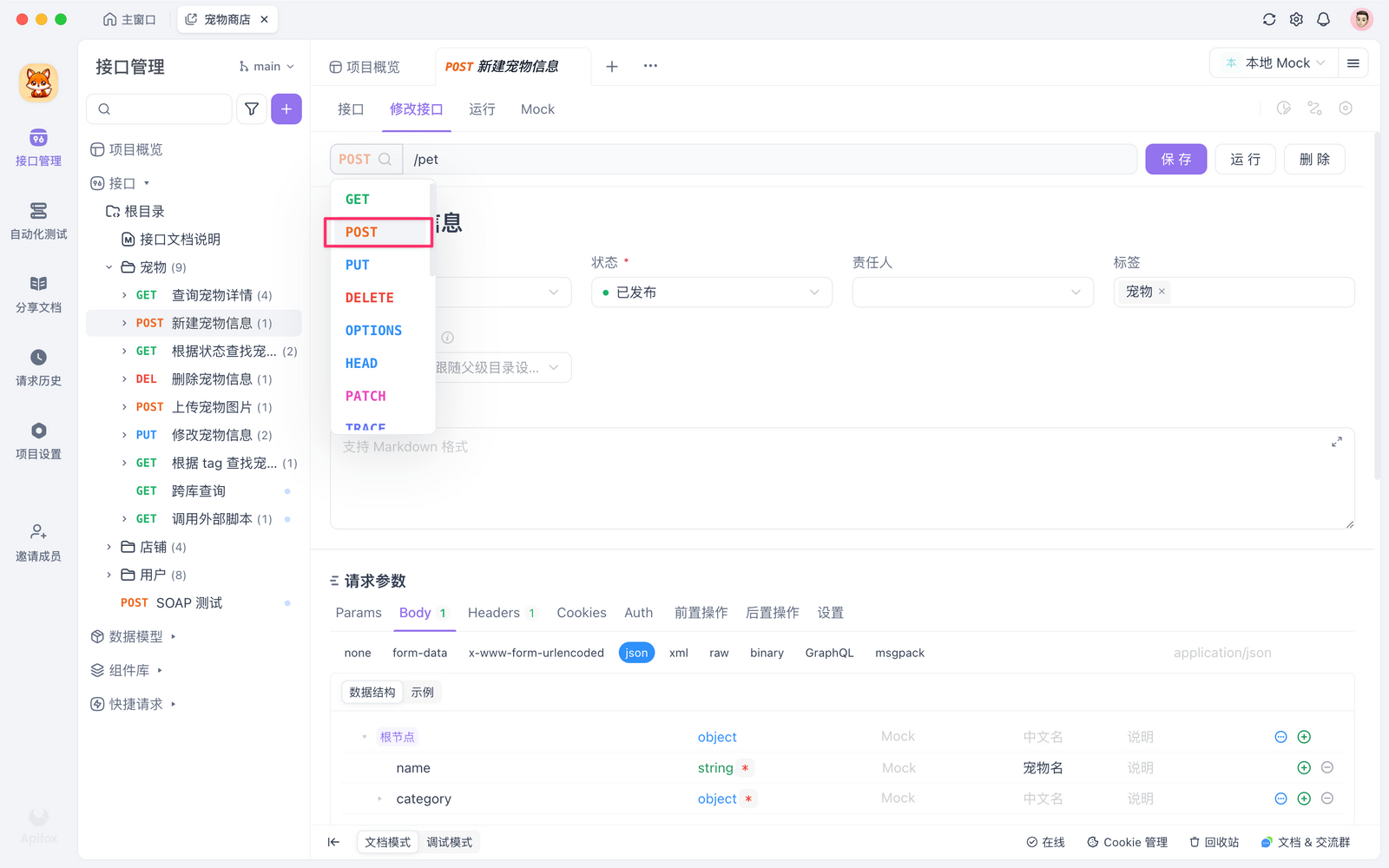The width and height of the screenshot is (1389, 868).
Task: Click the 删除 button
Action: 1313,159
